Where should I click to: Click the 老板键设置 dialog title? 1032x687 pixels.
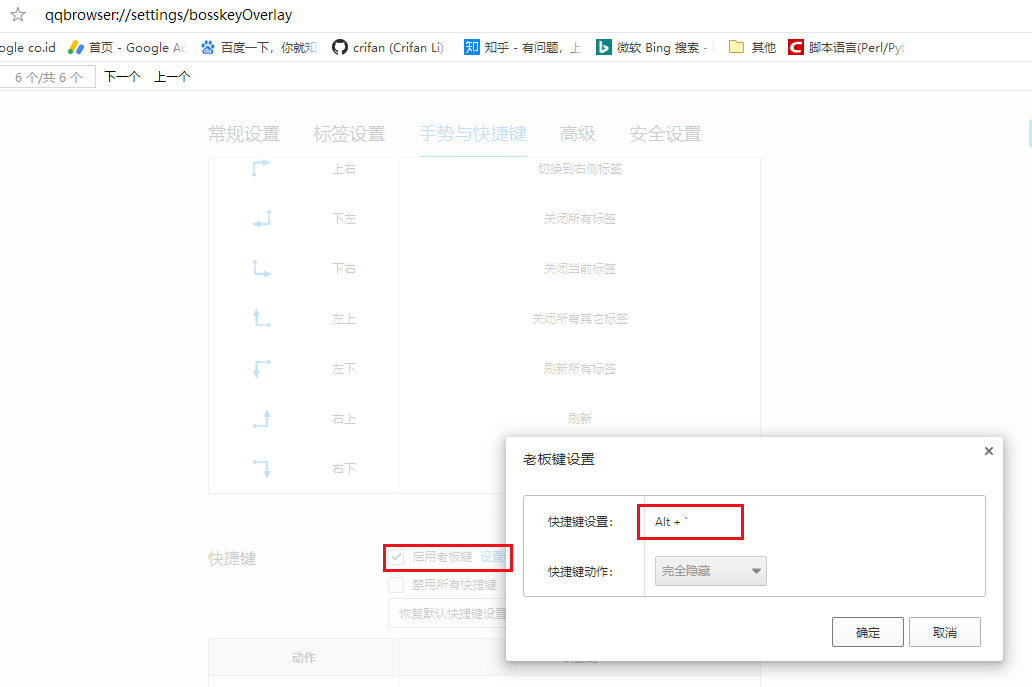[559, 459]
